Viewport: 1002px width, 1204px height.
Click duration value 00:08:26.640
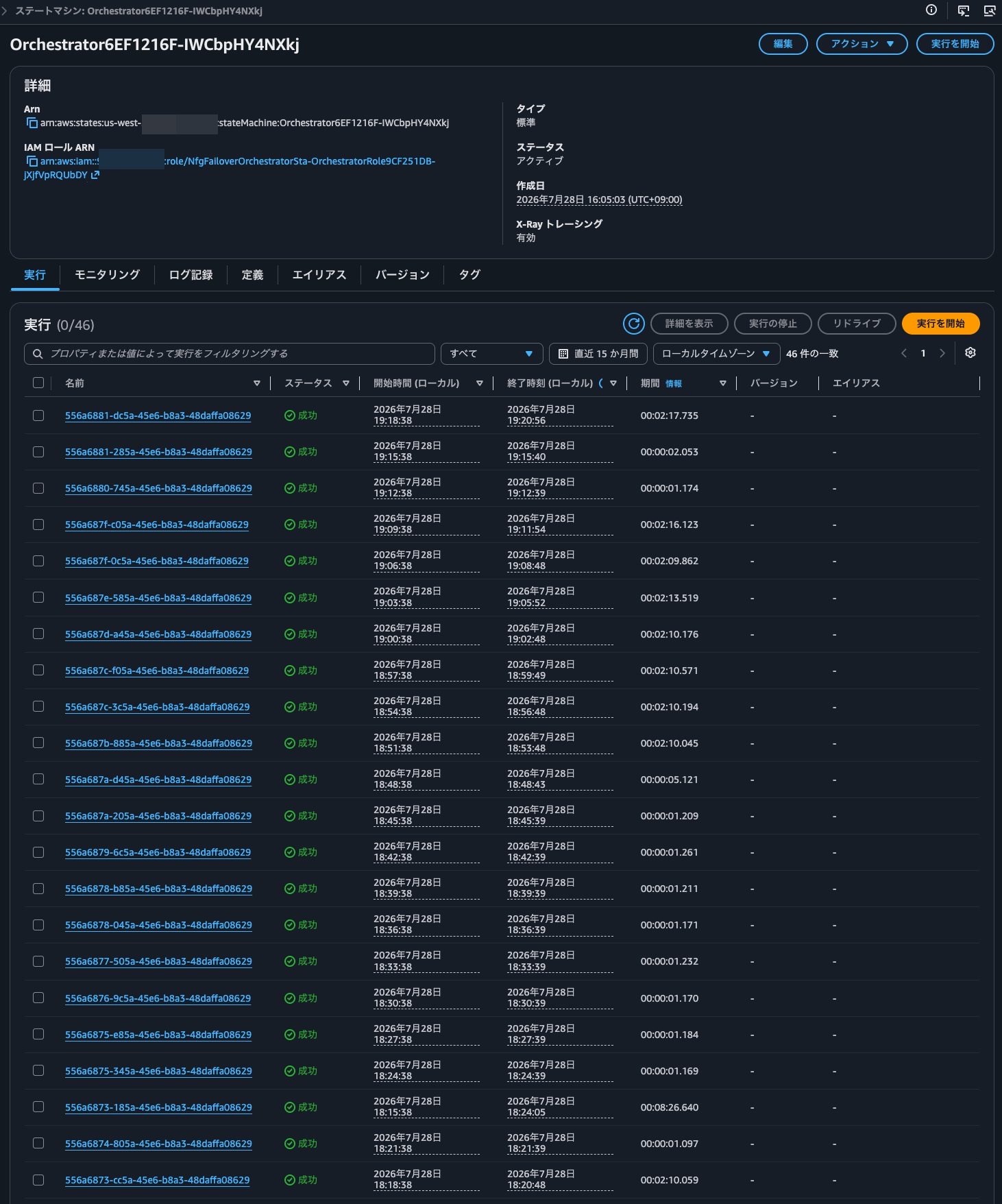[670, 1107]
